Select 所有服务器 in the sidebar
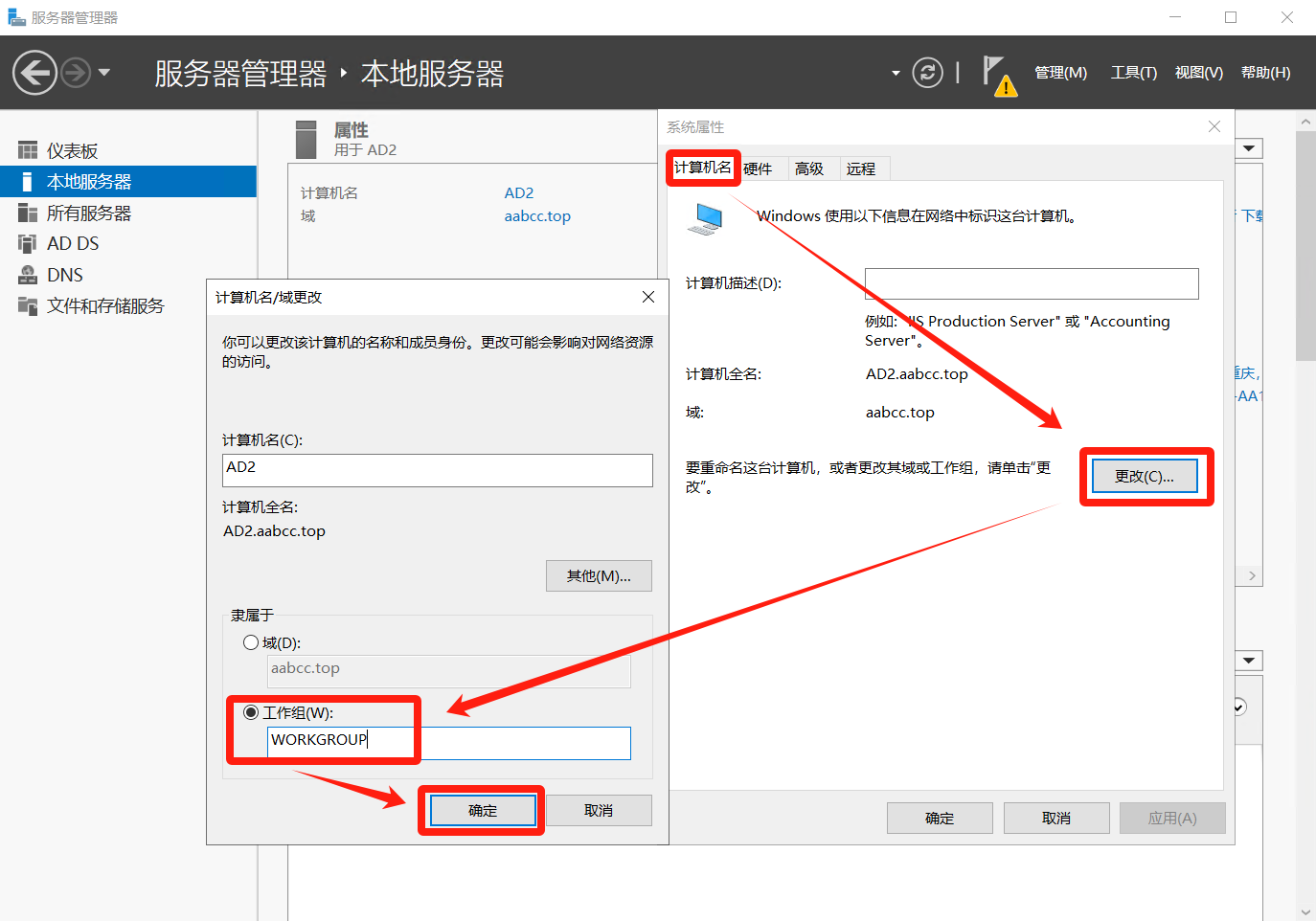Image resolution: width=1316 pixels, height=921 pixels. coord(88,213)
